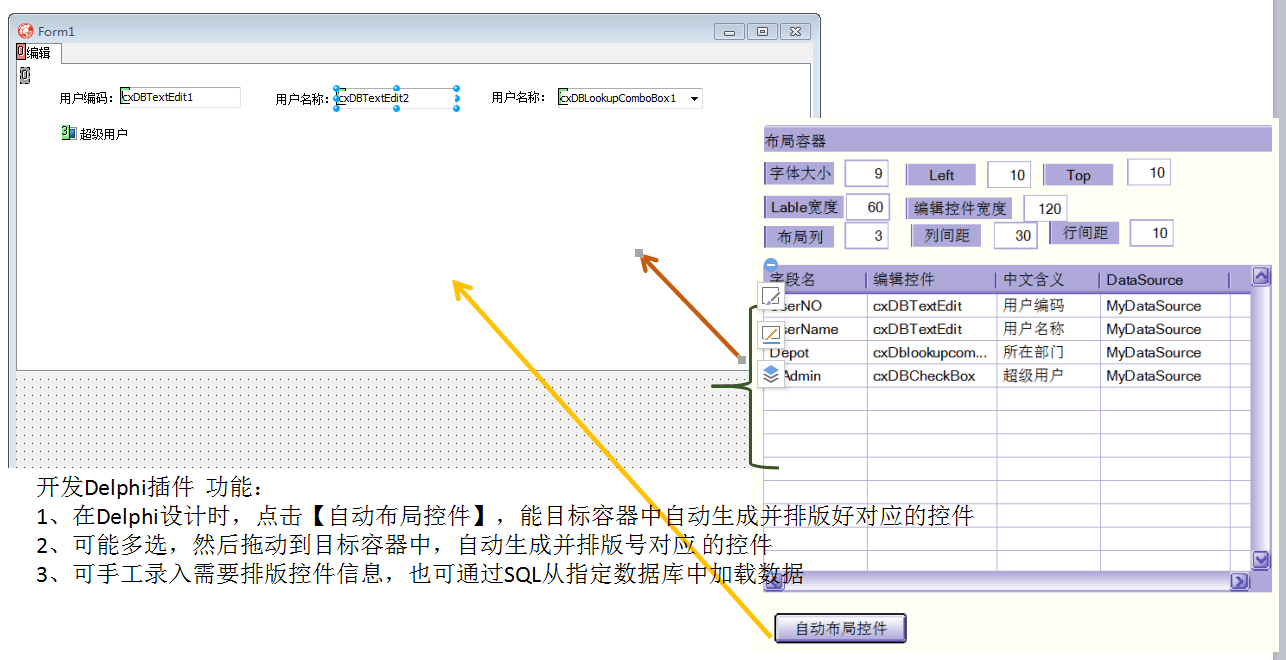Click the stacked layers icon beside Admin row

(771, 374)
